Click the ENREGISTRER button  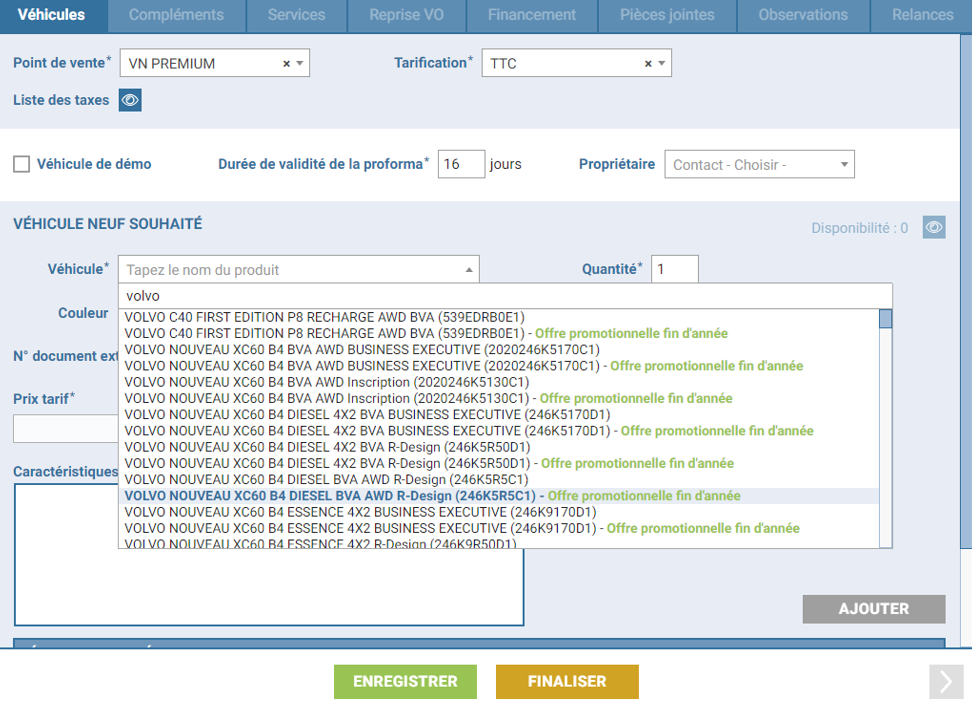click(405, 681)
